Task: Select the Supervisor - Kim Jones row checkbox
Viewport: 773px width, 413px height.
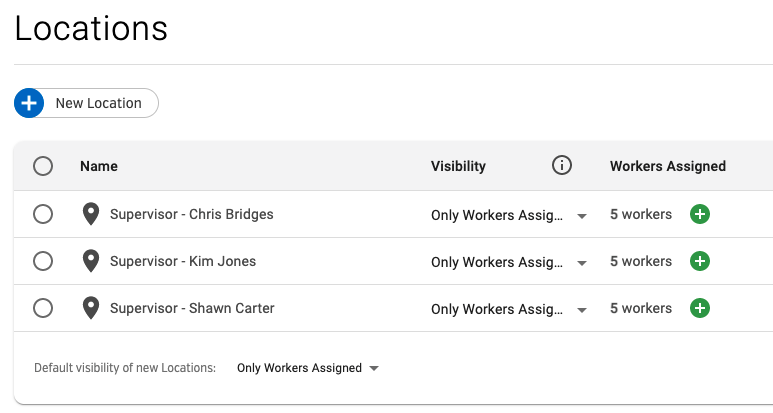Action: pyautogui.click(x=43, y=261)
